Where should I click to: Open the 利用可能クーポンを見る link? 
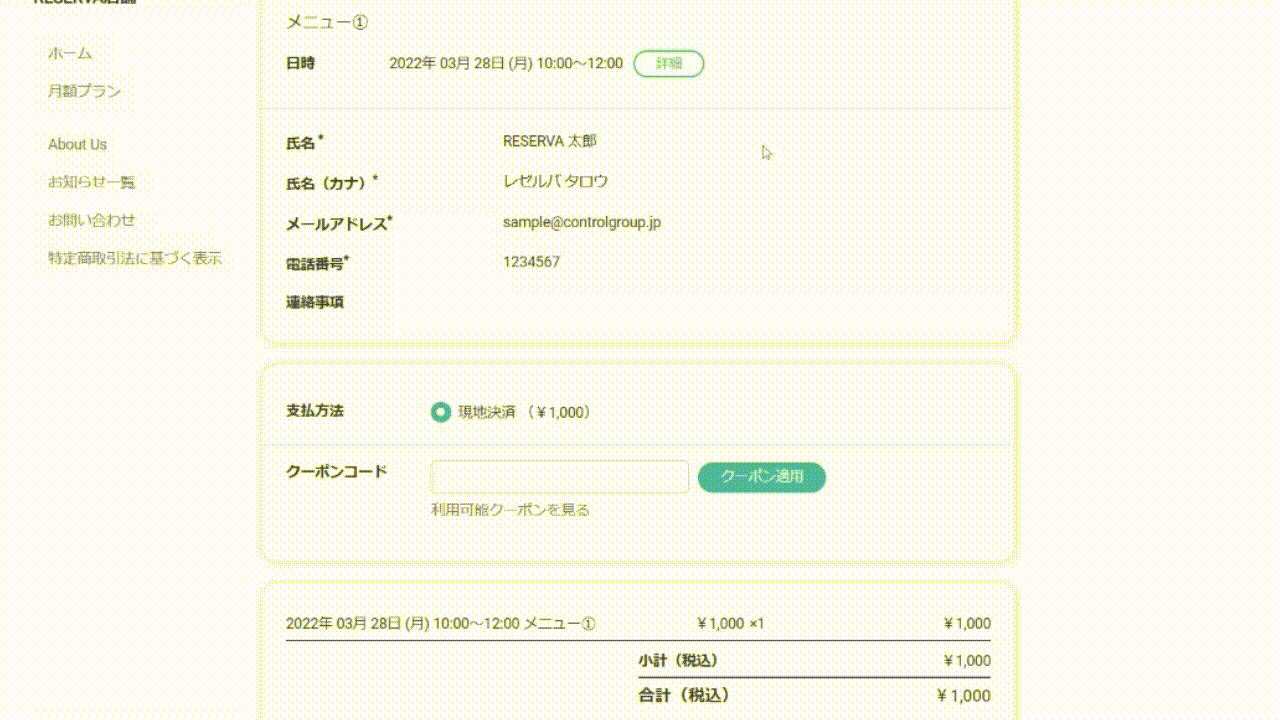click(510, 510)
